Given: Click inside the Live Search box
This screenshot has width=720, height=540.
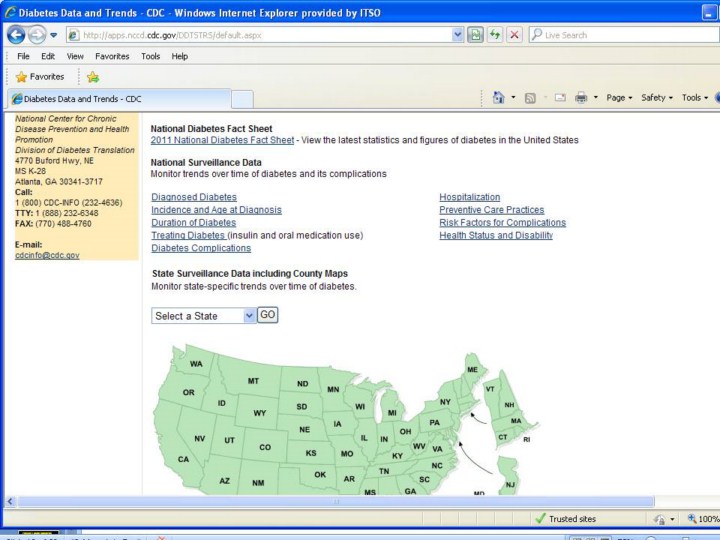Looking at the screenshot, I should tap(620, 34).
